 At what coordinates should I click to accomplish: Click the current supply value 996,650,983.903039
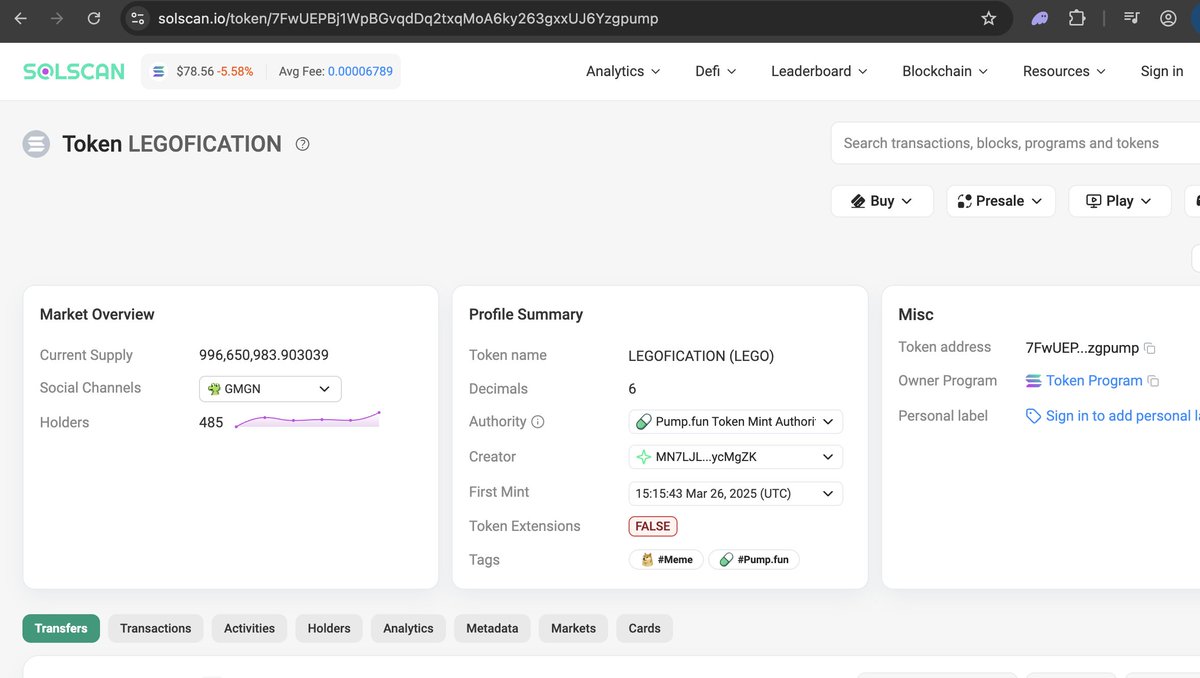point(264,355)
